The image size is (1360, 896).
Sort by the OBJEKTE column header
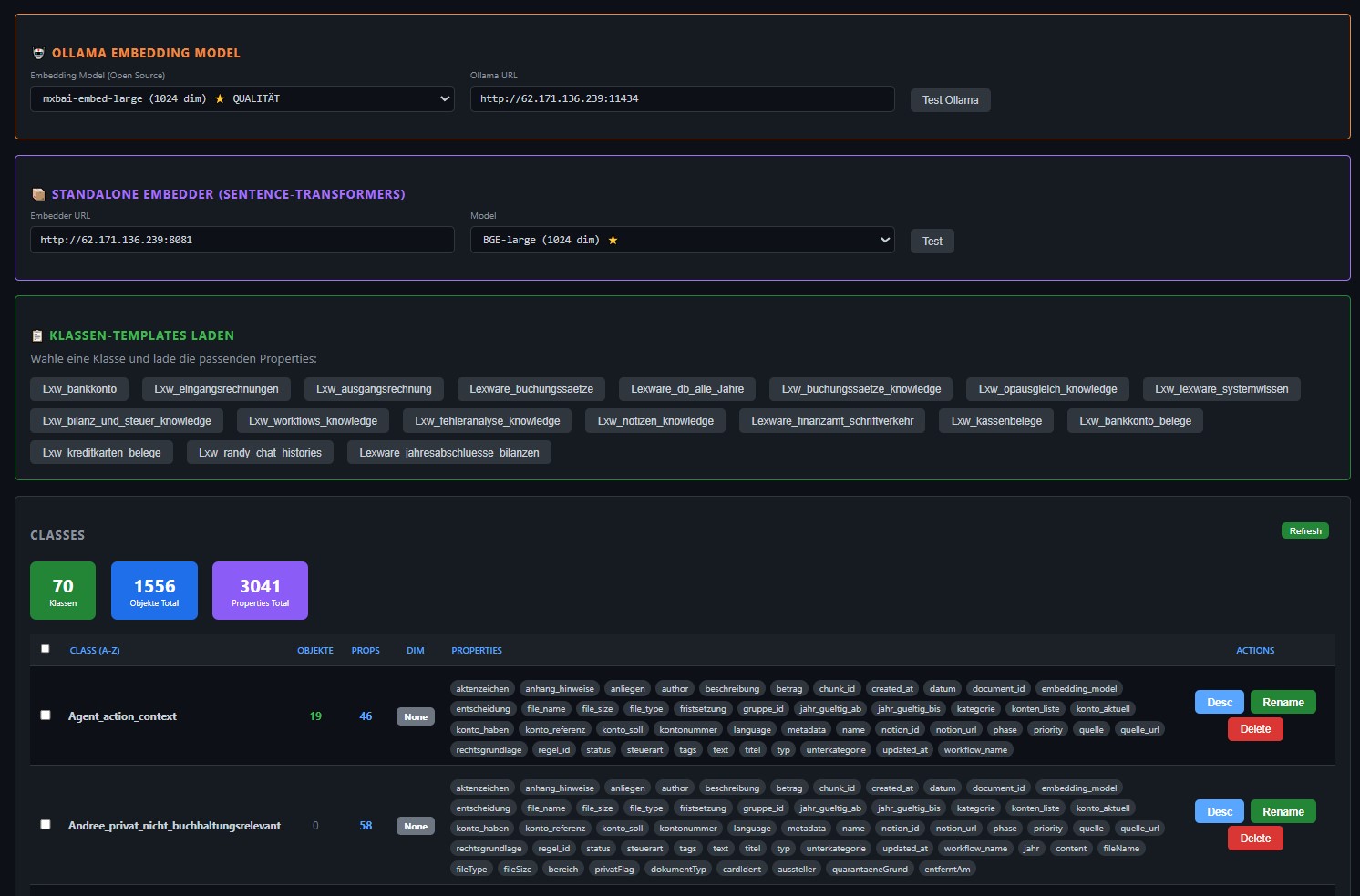[315, 651]
